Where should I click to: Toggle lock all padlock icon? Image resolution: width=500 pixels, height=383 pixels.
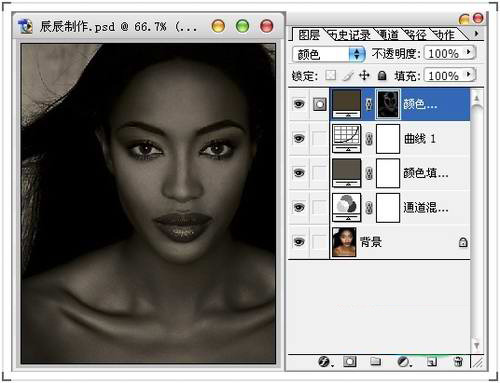pos(382,76)
